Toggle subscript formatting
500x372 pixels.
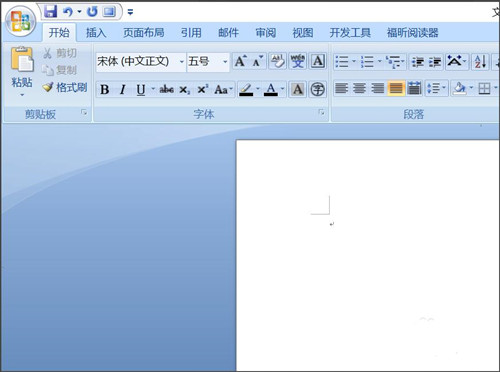[x=184, y=89]
